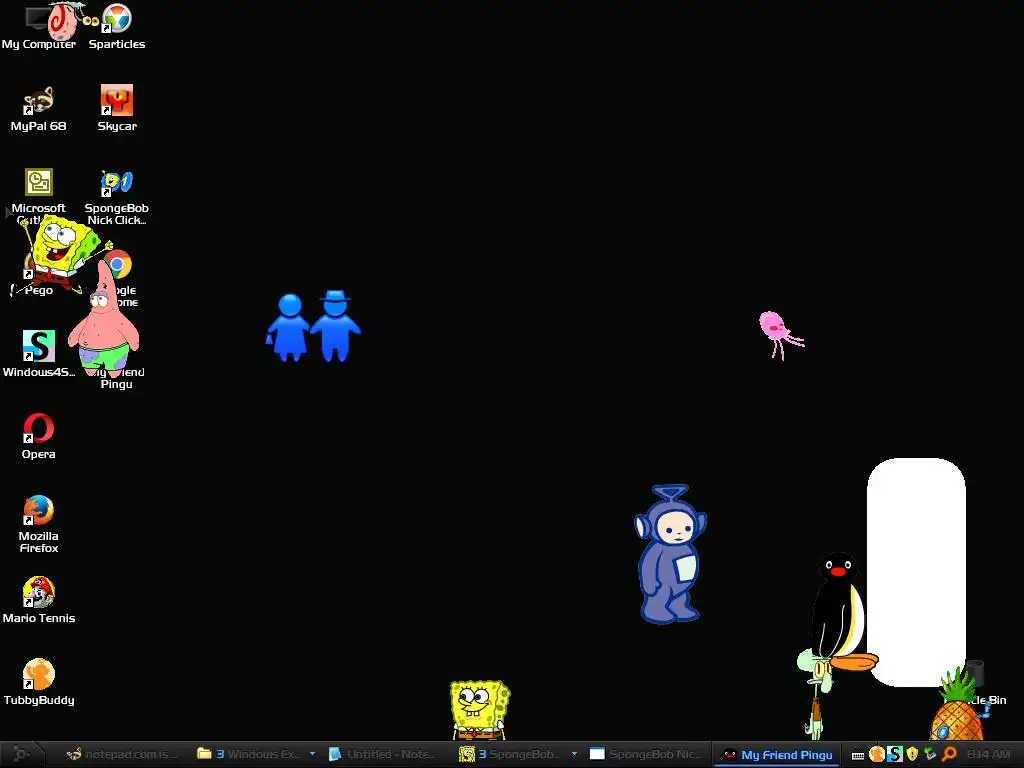Click the purple Teletubby desktop buddy

tap(670, 554)
